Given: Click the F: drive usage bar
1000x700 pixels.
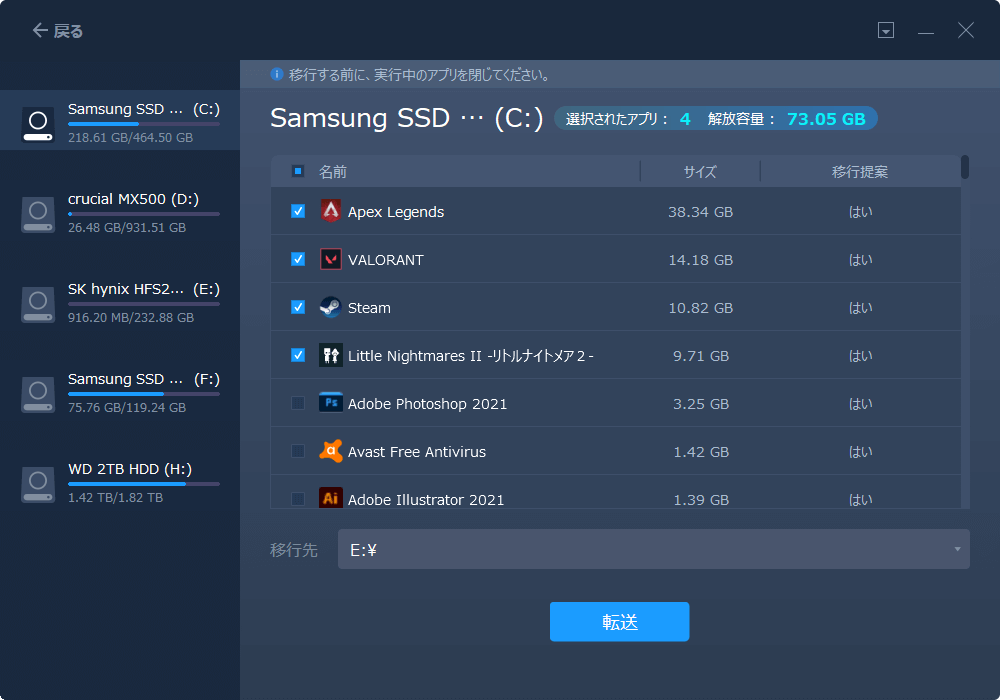Looking at the screenshot, I should (144, 394).
